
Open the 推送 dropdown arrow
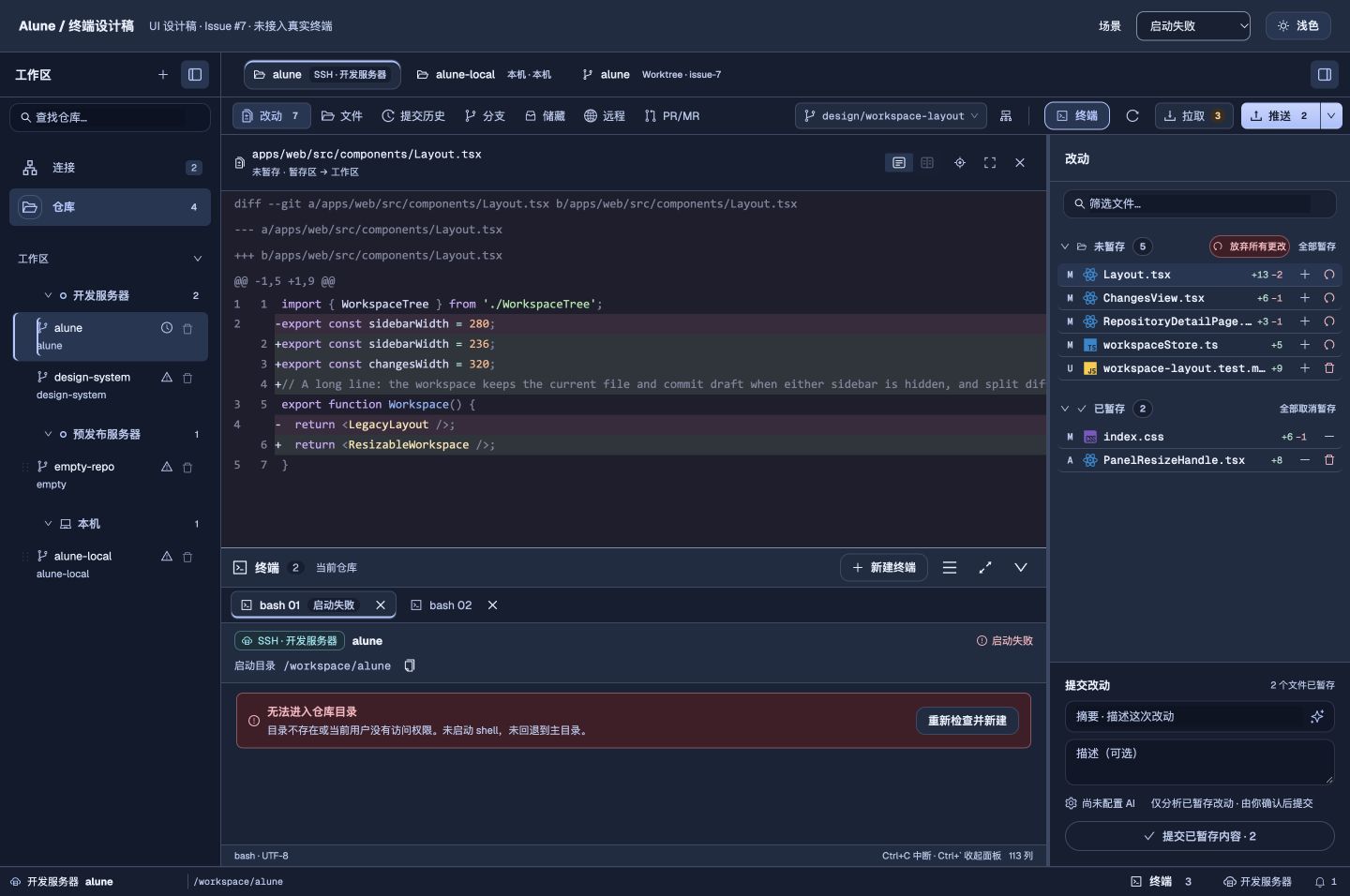pos(1331,116)
